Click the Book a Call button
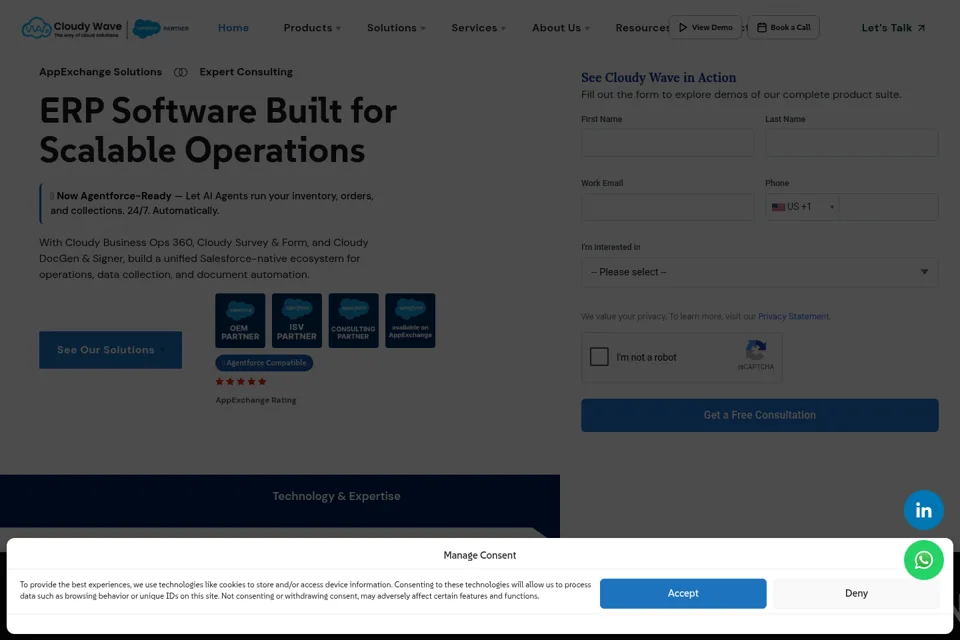 [783, 28]
